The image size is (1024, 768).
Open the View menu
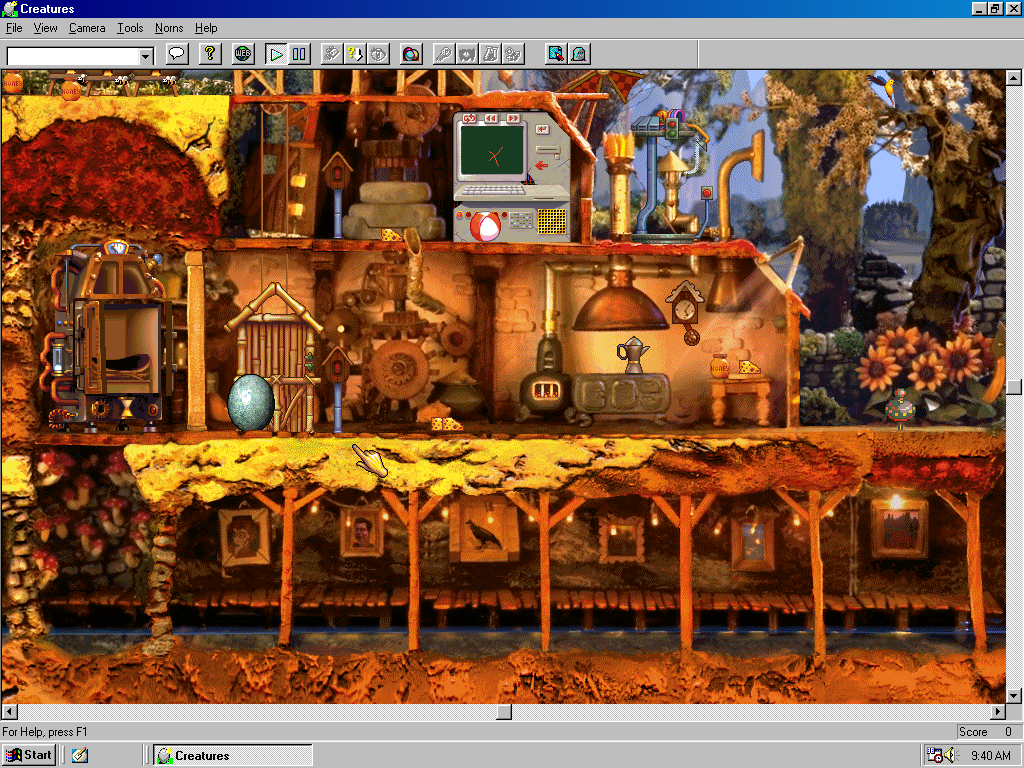pos(45,28)
